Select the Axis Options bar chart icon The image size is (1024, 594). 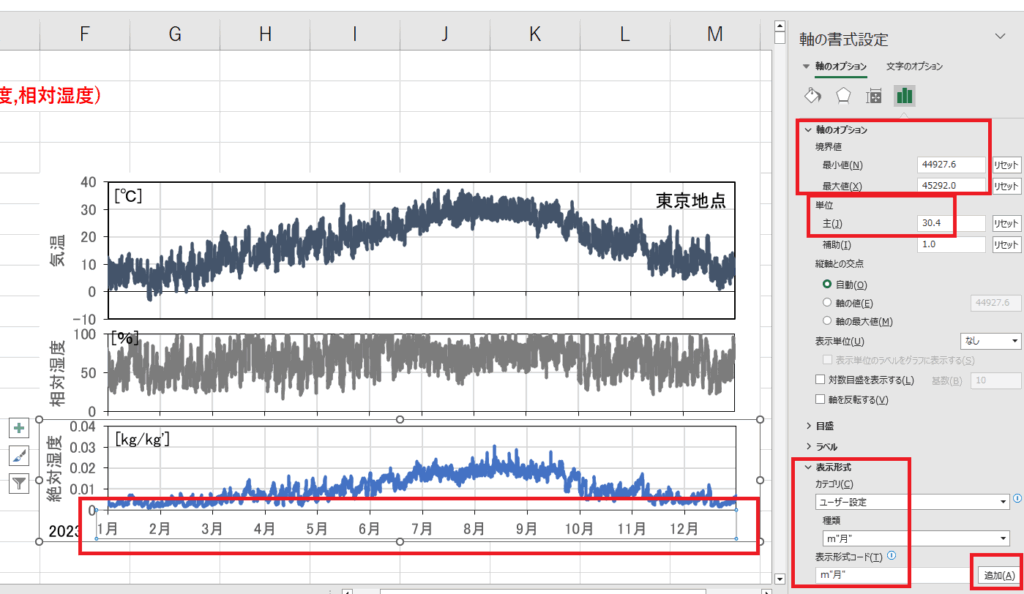[x=904, y=96]
